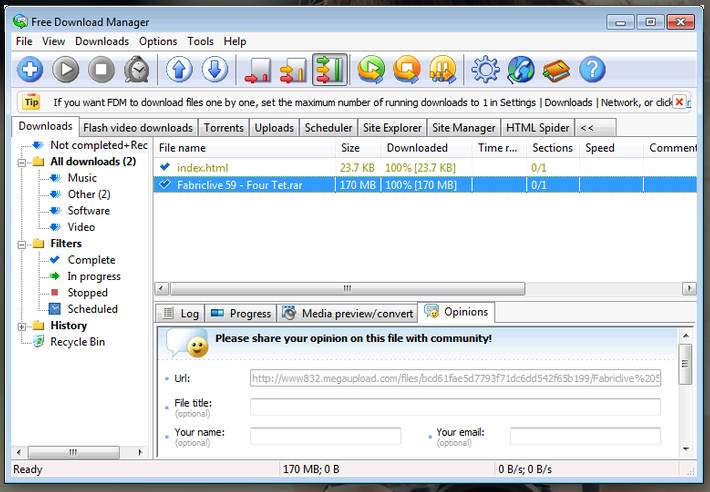Image resolution: width=710 pixels, height=492 pixels.
Task: Click the opinions panel scroll down arrow
Action: click(x=686, y=449)
